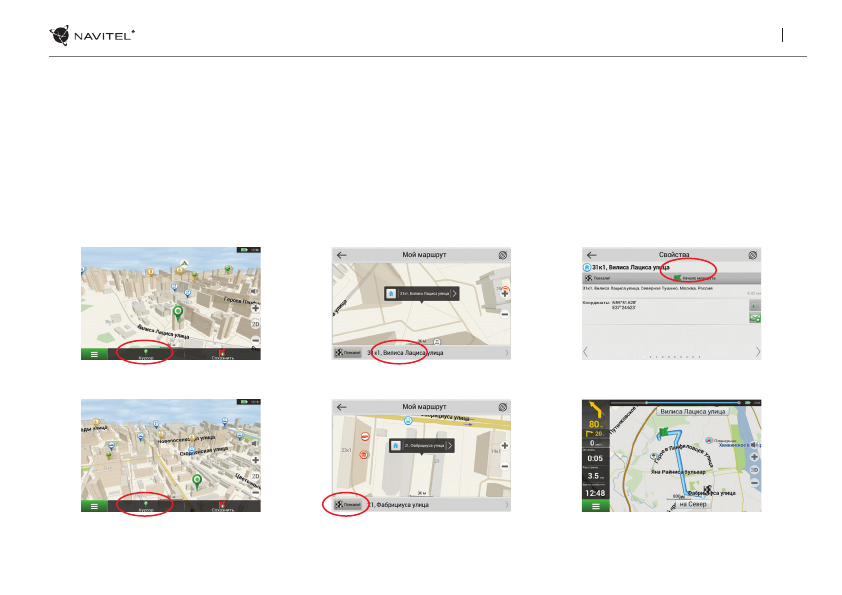
Task: Click home icon in Фабрициуса улица popup
Action: click(x=396, y=446)
